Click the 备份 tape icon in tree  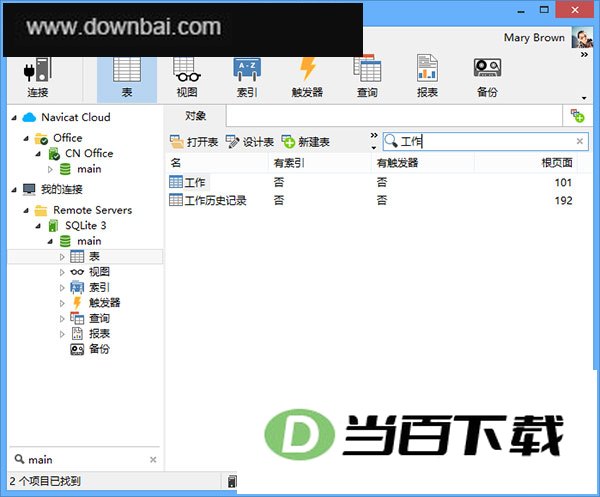[x=77, y=349]
